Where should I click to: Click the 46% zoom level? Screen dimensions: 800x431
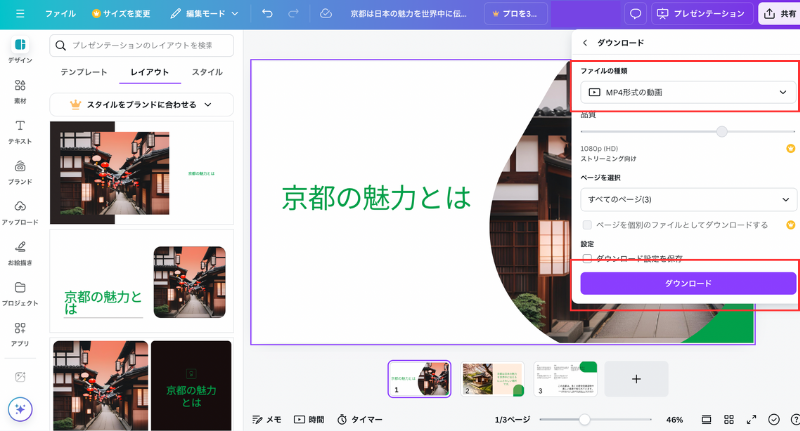click(674, 419)
